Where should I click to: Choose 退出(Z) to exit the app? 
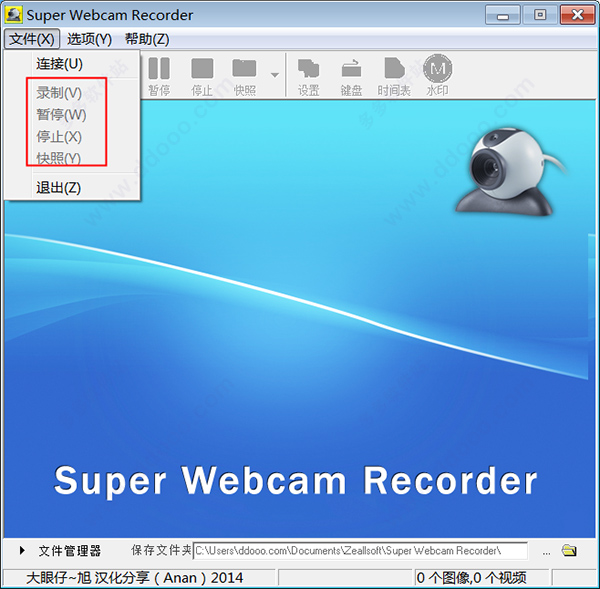[x=72, y=188]
